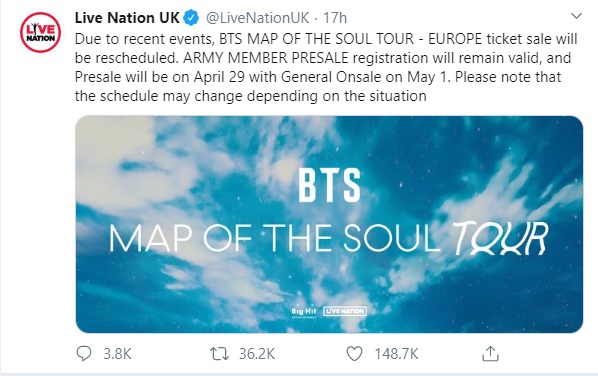Click the 3.8K replies count

pyautogui.click(x=117, y=354)
